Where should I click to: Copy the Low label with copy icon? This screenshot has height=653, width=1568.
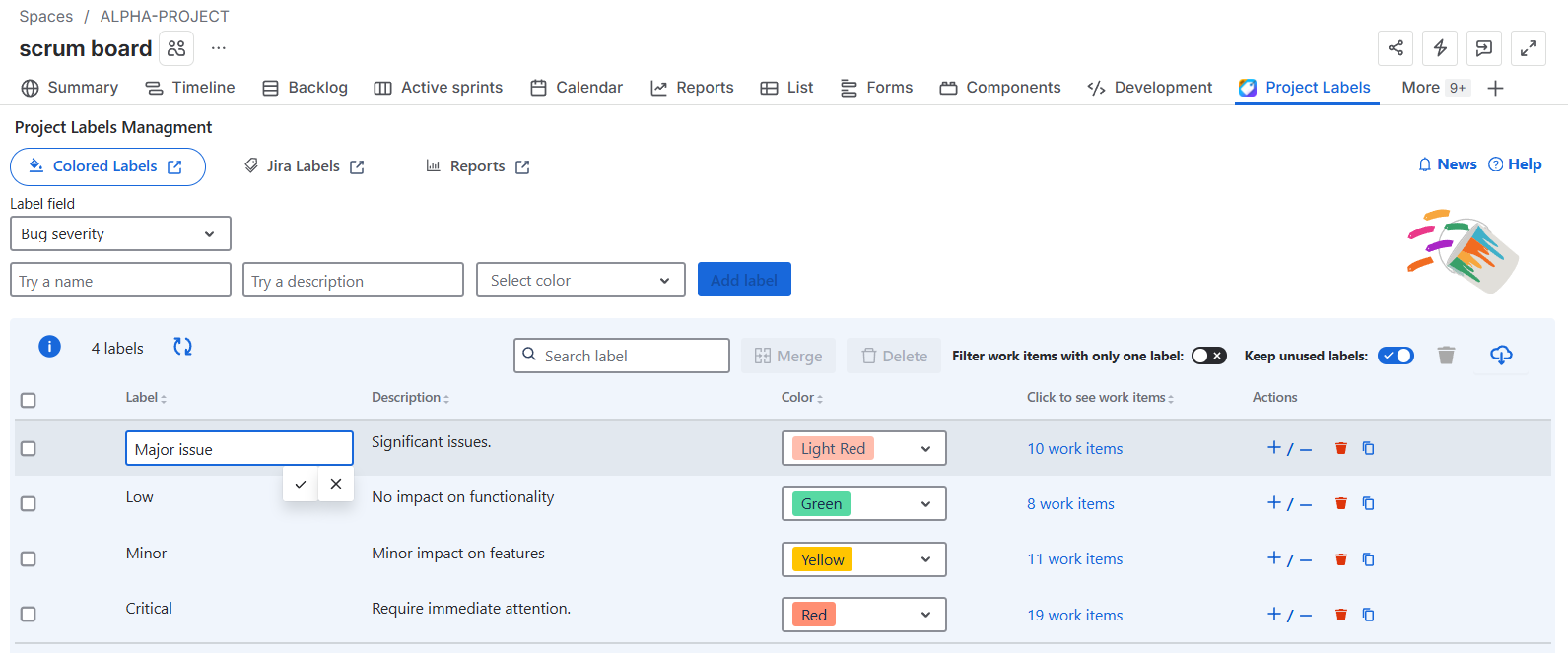tap(1368, 503)
